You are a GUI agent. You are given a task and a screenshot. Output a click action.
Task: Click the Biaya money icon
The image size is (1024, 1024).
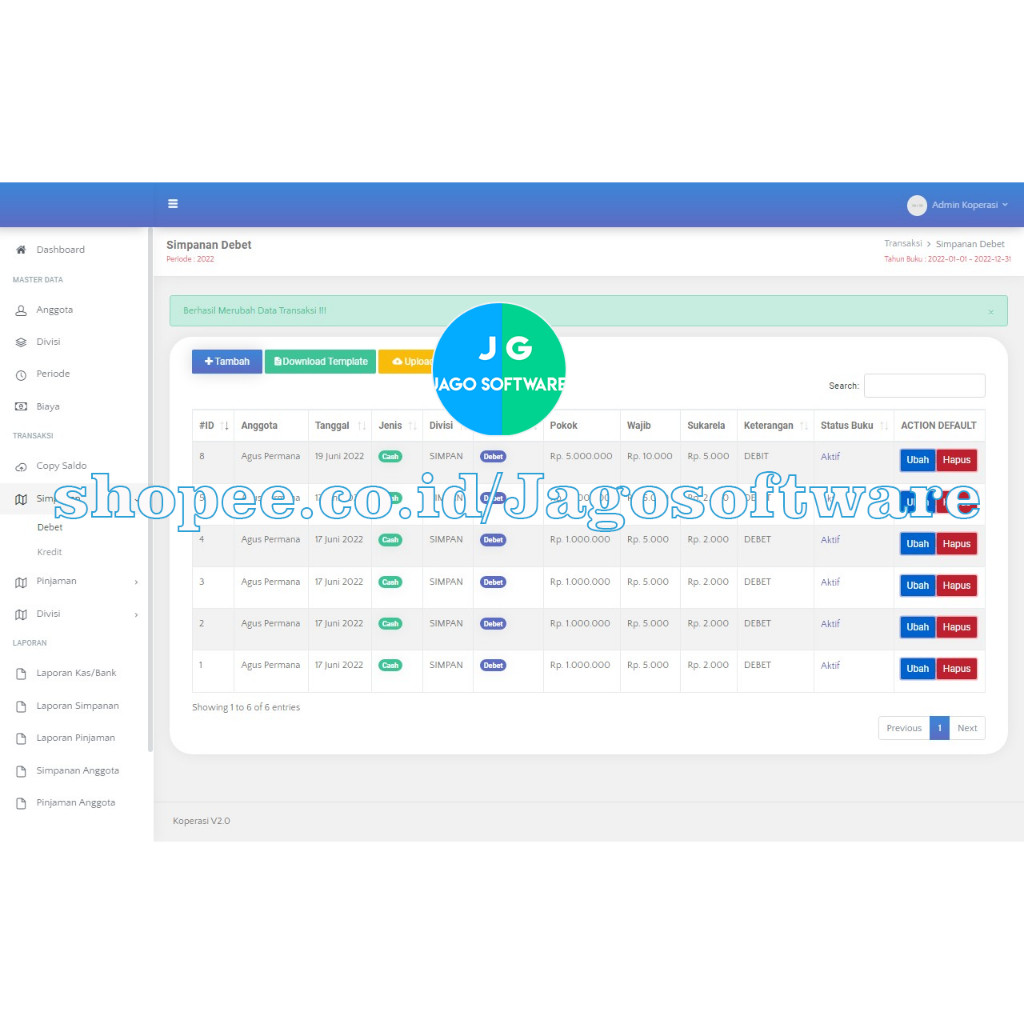click(x=20, y=406)
